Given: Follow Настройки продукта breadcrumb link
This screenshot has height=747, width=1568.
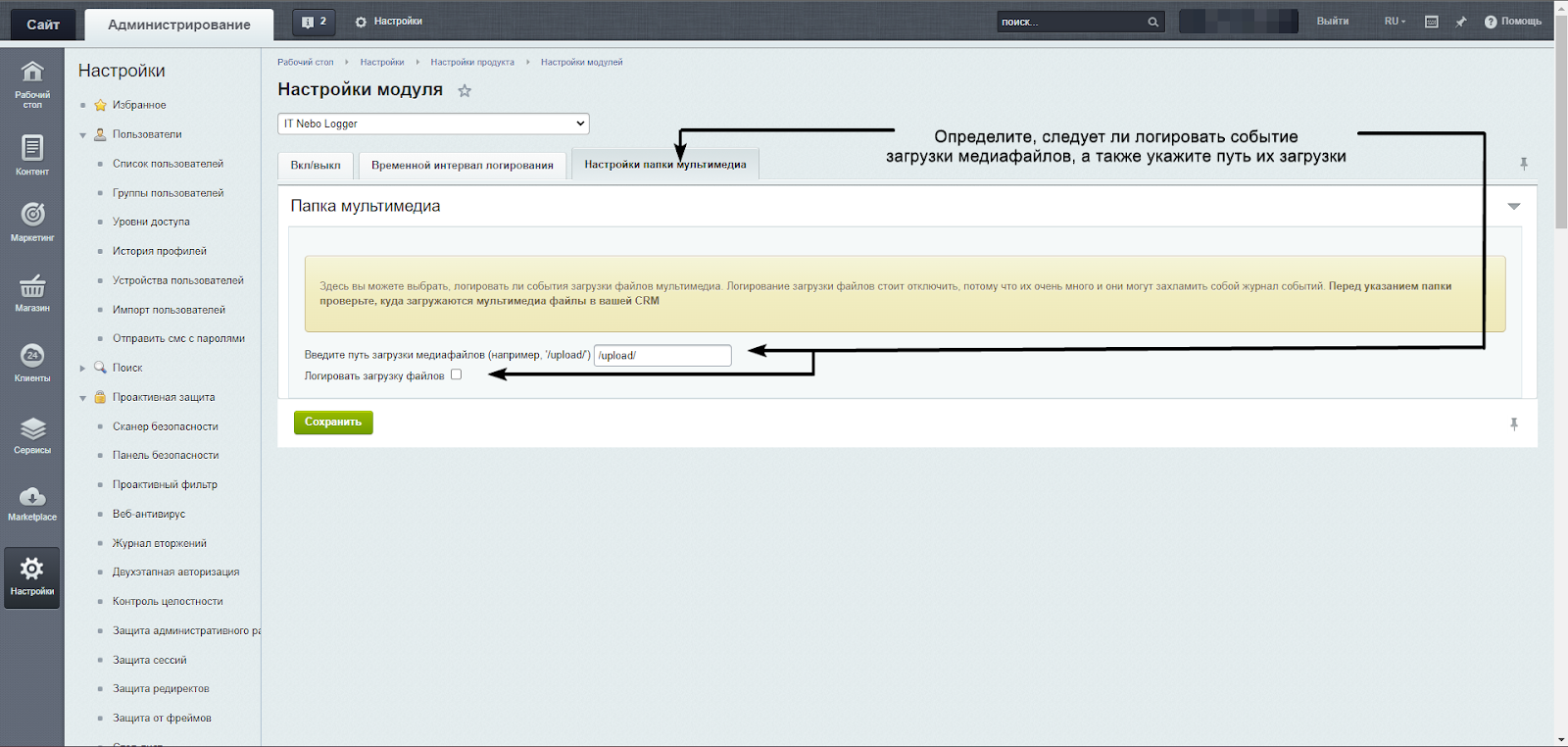Looking at the screenshot, I should tap(472, 62).
